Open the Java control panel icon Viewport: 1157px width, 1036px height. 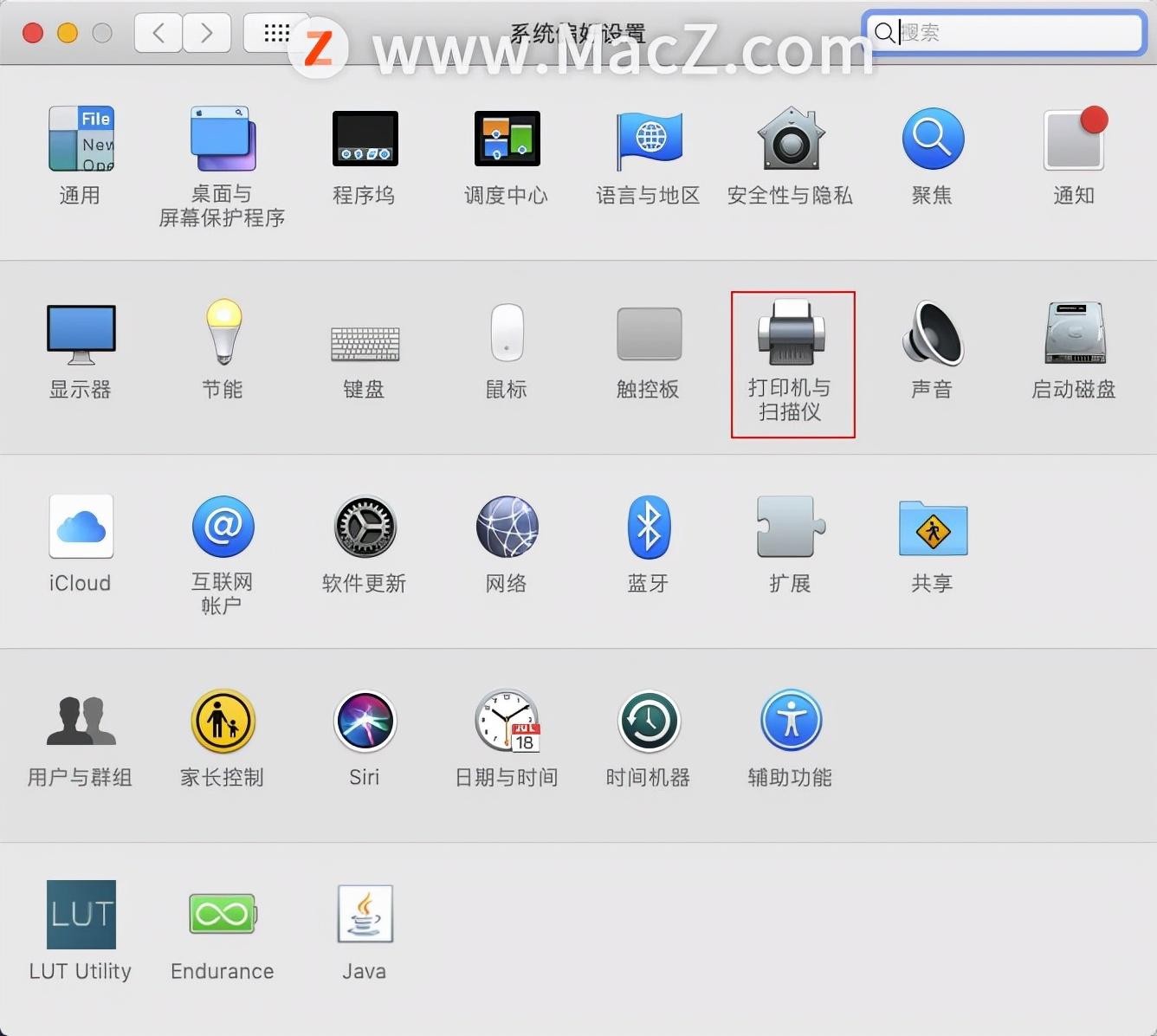coord(365,915)
